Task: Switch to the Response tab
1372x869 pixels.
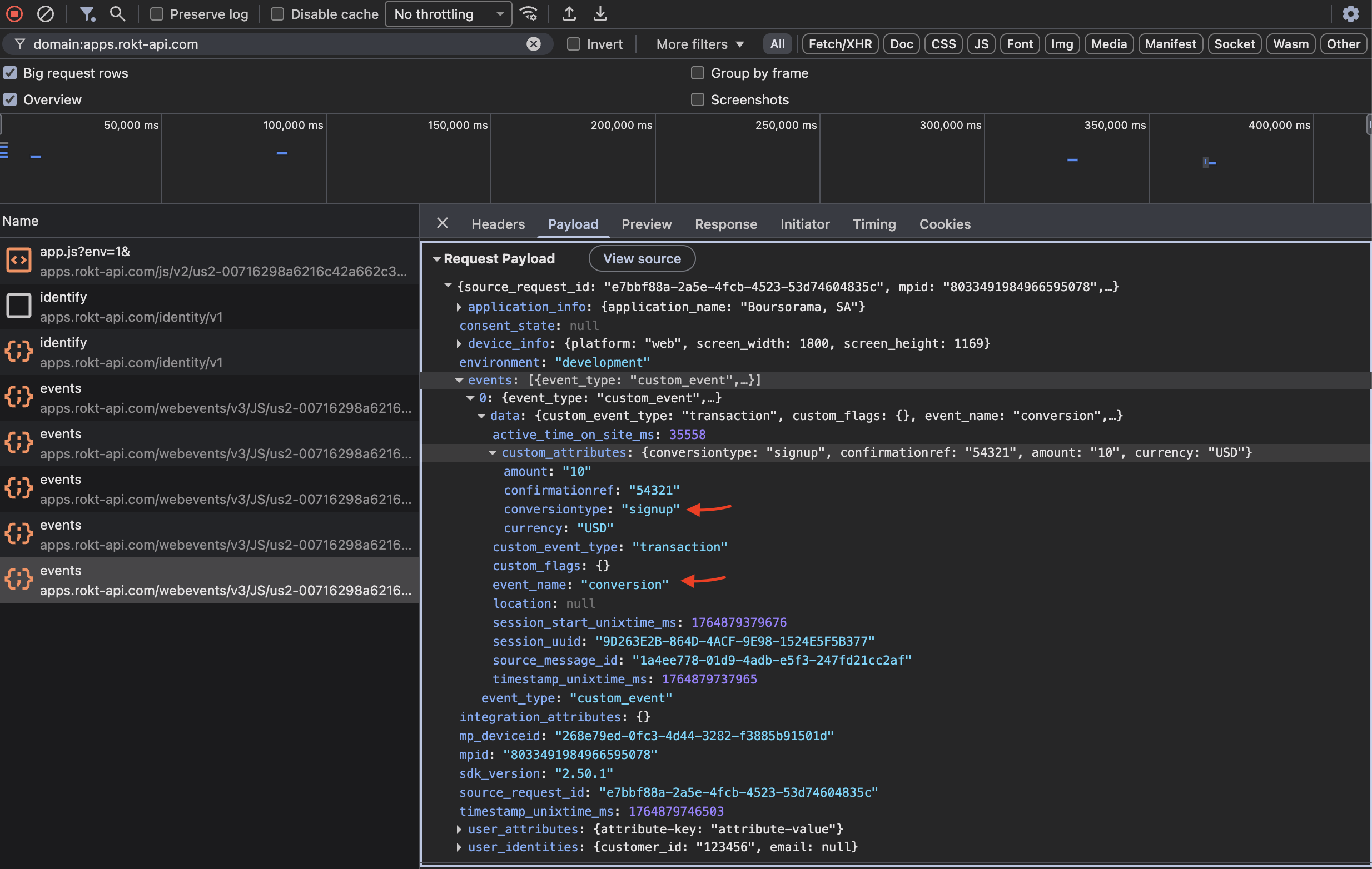Action: pyautogui.click(x=725, y=224)
